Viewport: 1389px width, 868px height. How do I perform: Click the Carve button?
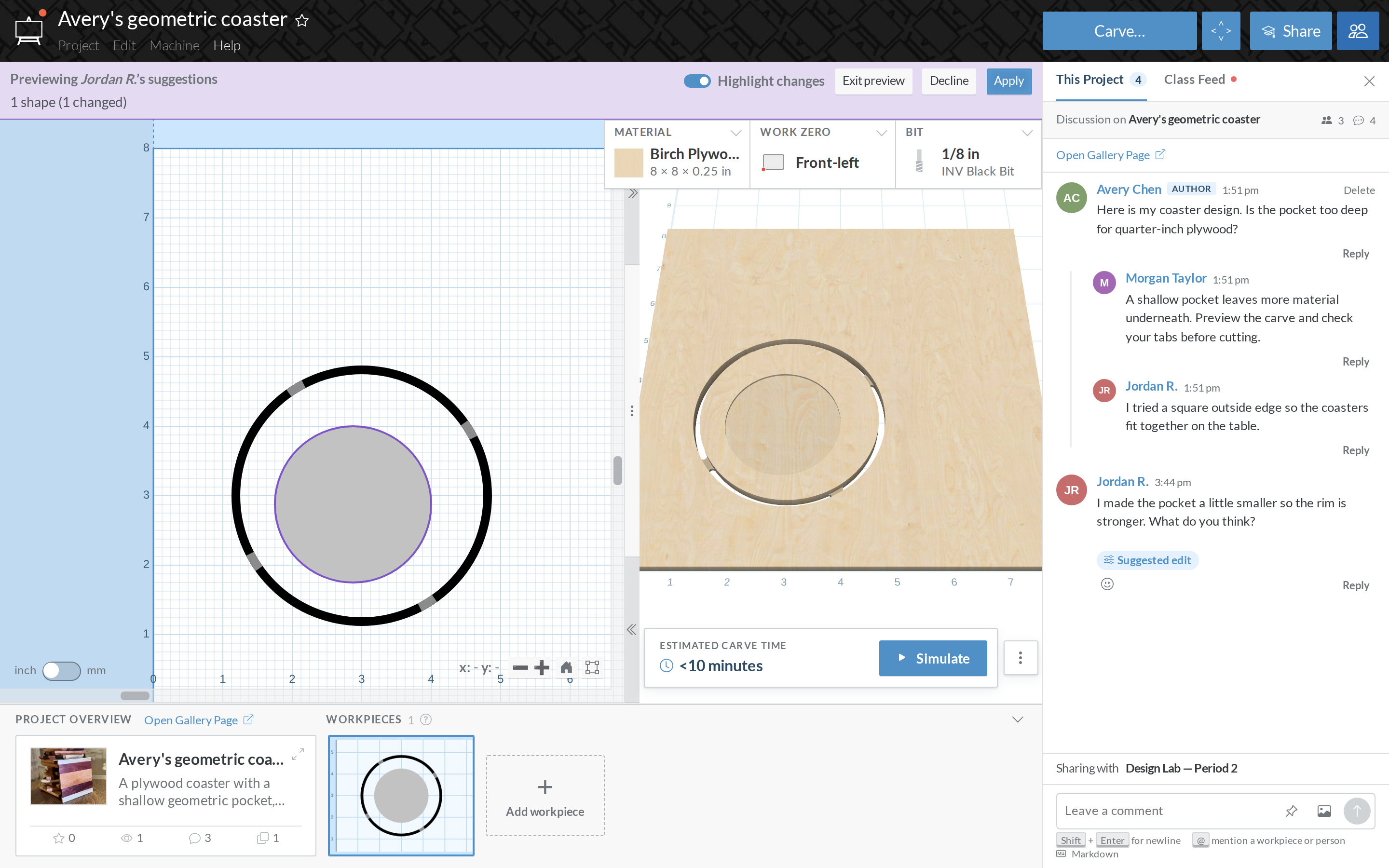point(1119,31)
